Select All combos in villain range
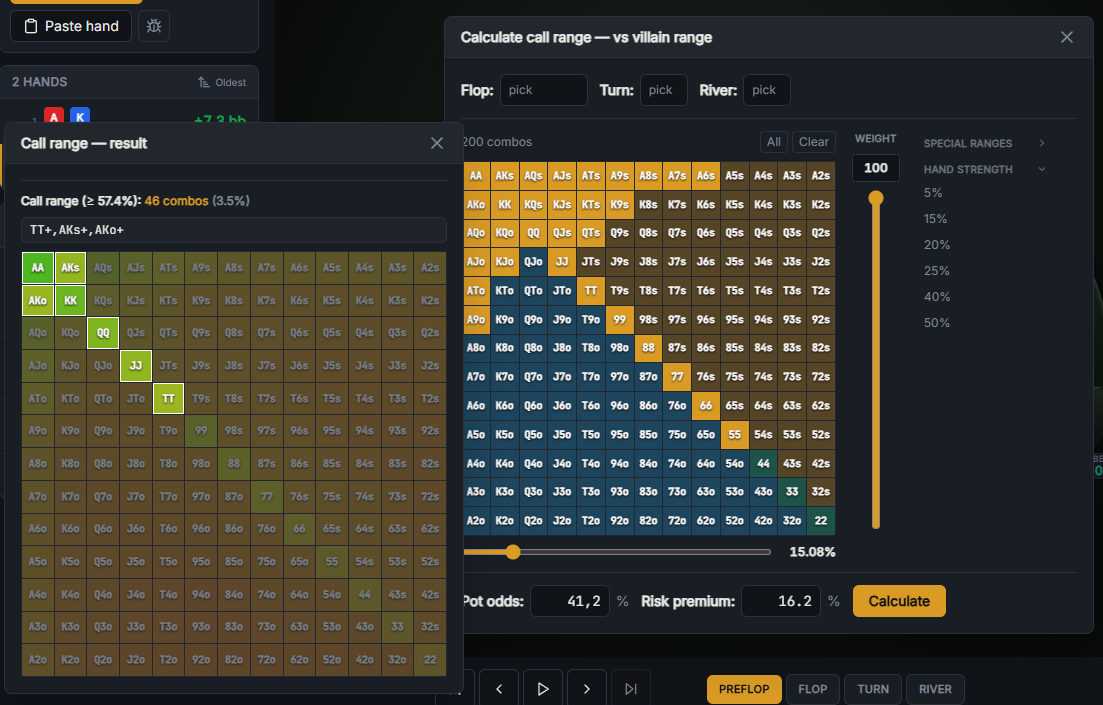 coord(774,141)
